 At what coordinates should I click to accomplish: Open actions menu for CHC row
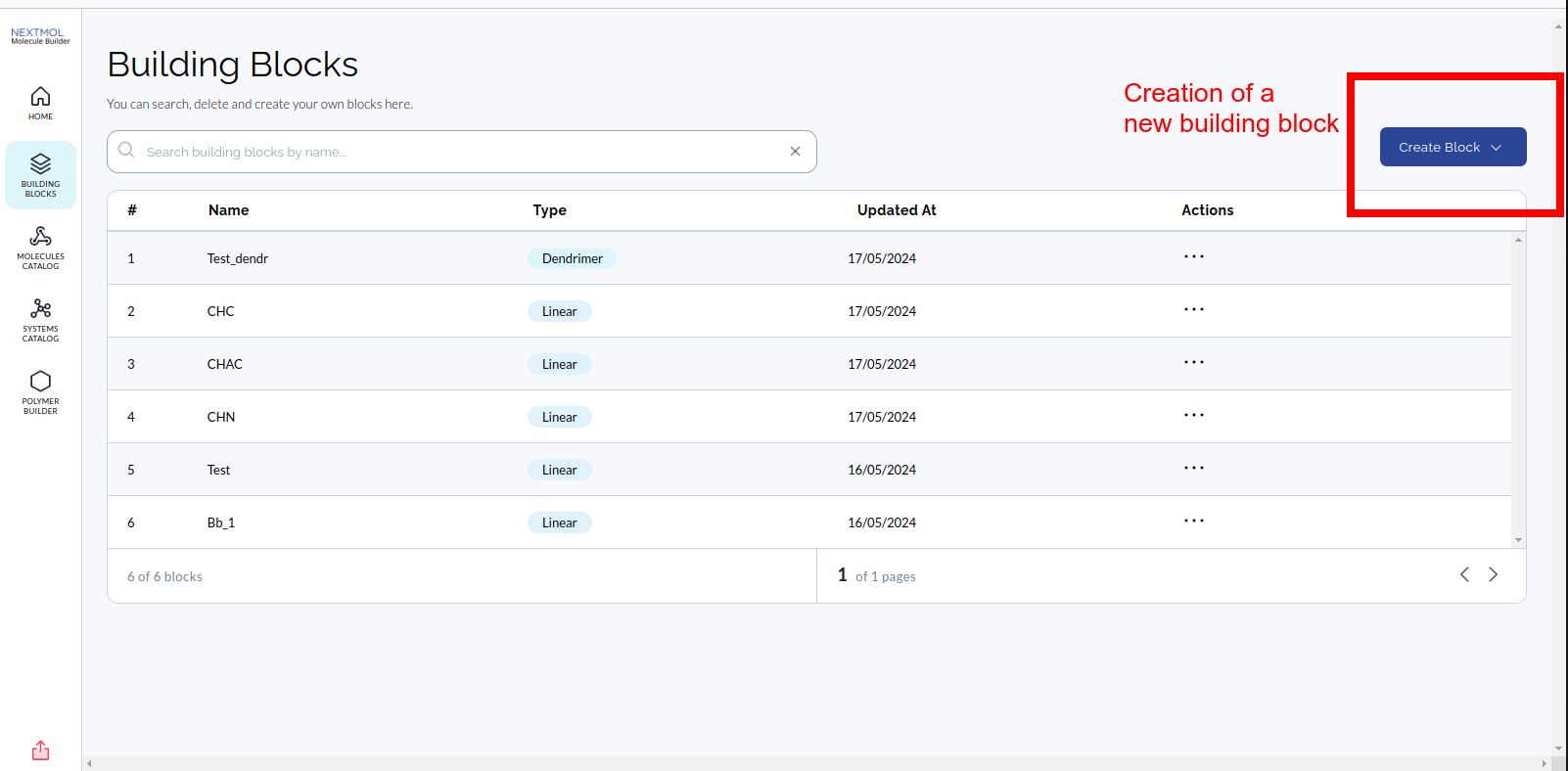point(1193,310)
